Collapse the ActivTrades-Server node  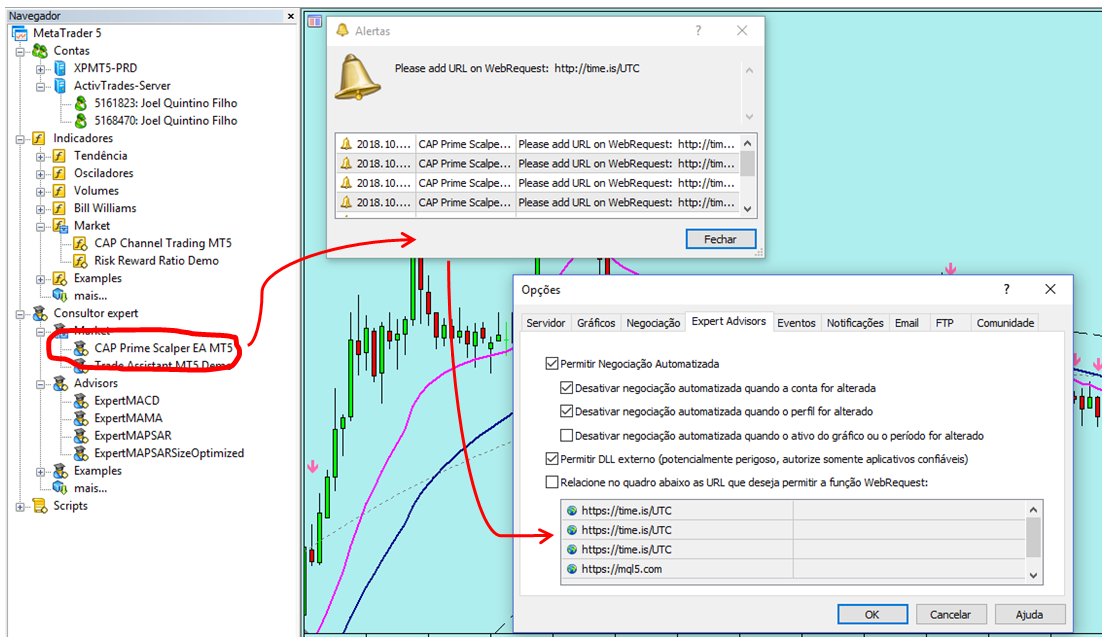point(41,87)
